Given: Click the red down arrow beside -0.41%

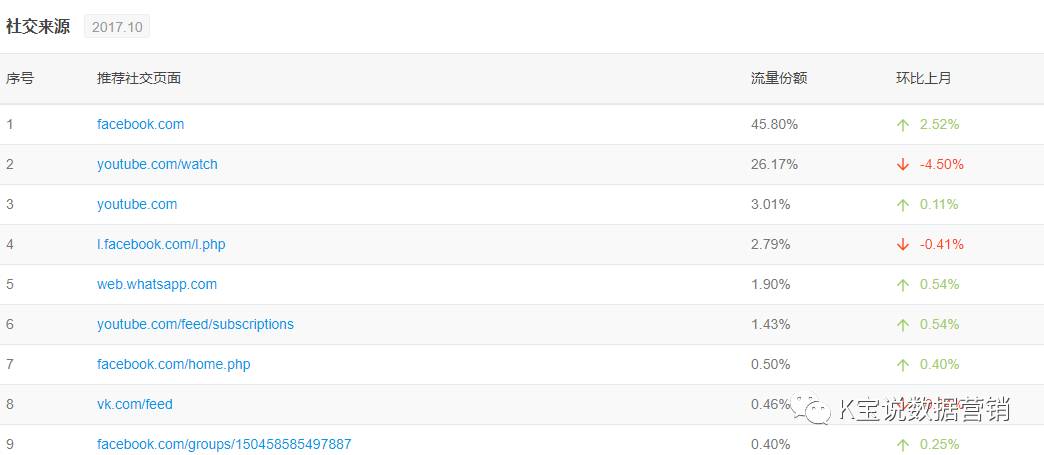Looking at the screenshot, I should click(x=903, y=245).
